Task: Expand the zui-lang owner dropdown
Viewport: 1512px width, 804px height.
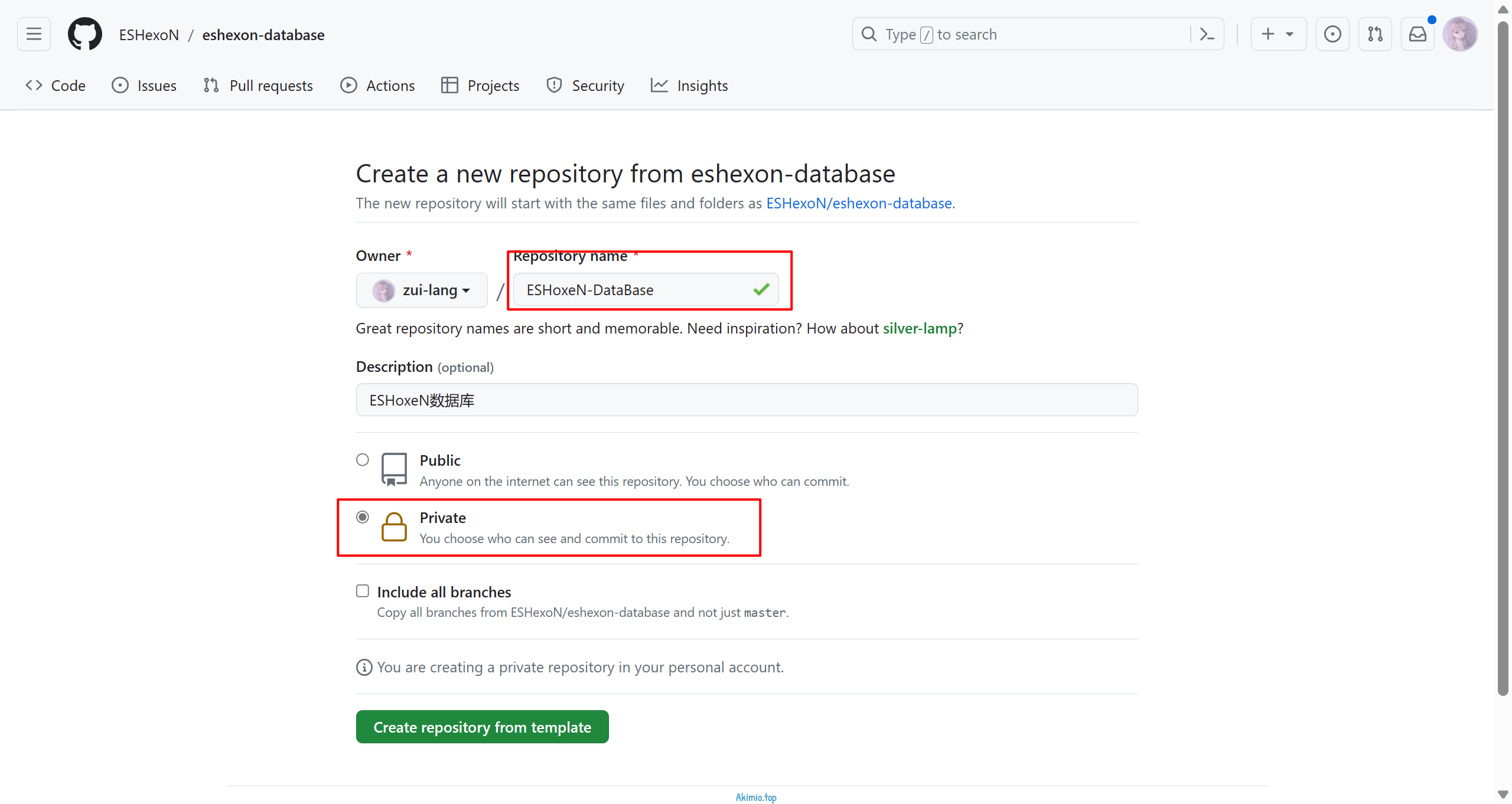Action: [x=422, y=290]
